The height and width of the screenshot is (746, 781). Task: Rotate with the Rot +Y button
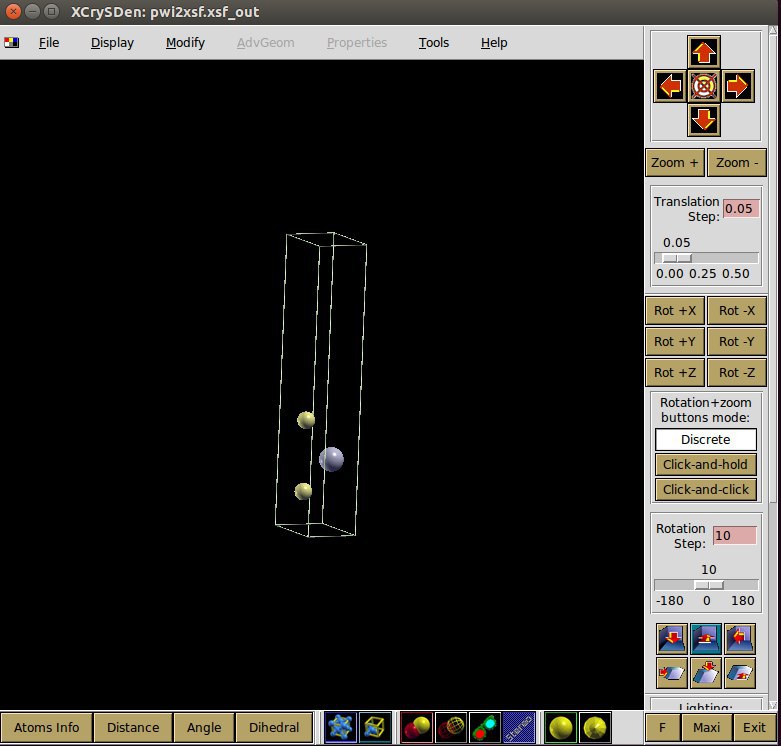[x=674, y=342]
